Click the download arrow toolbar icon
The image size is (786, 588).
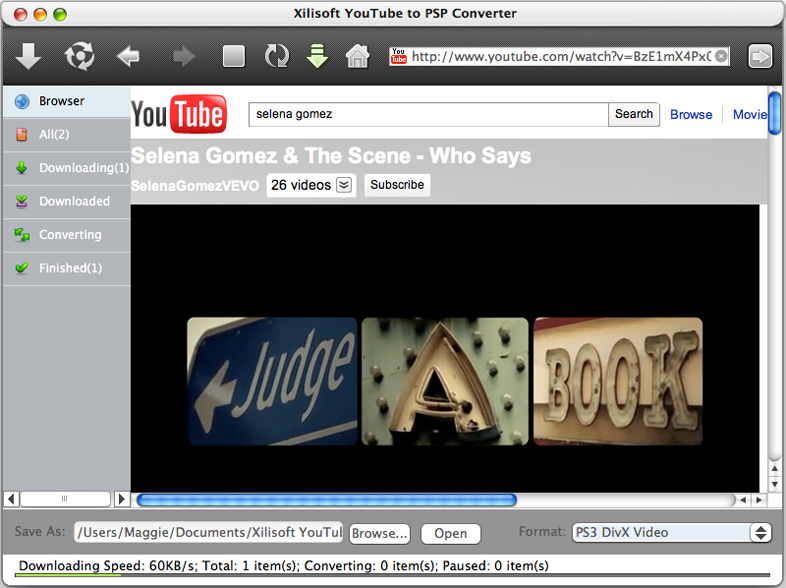[x=29, y=56]
